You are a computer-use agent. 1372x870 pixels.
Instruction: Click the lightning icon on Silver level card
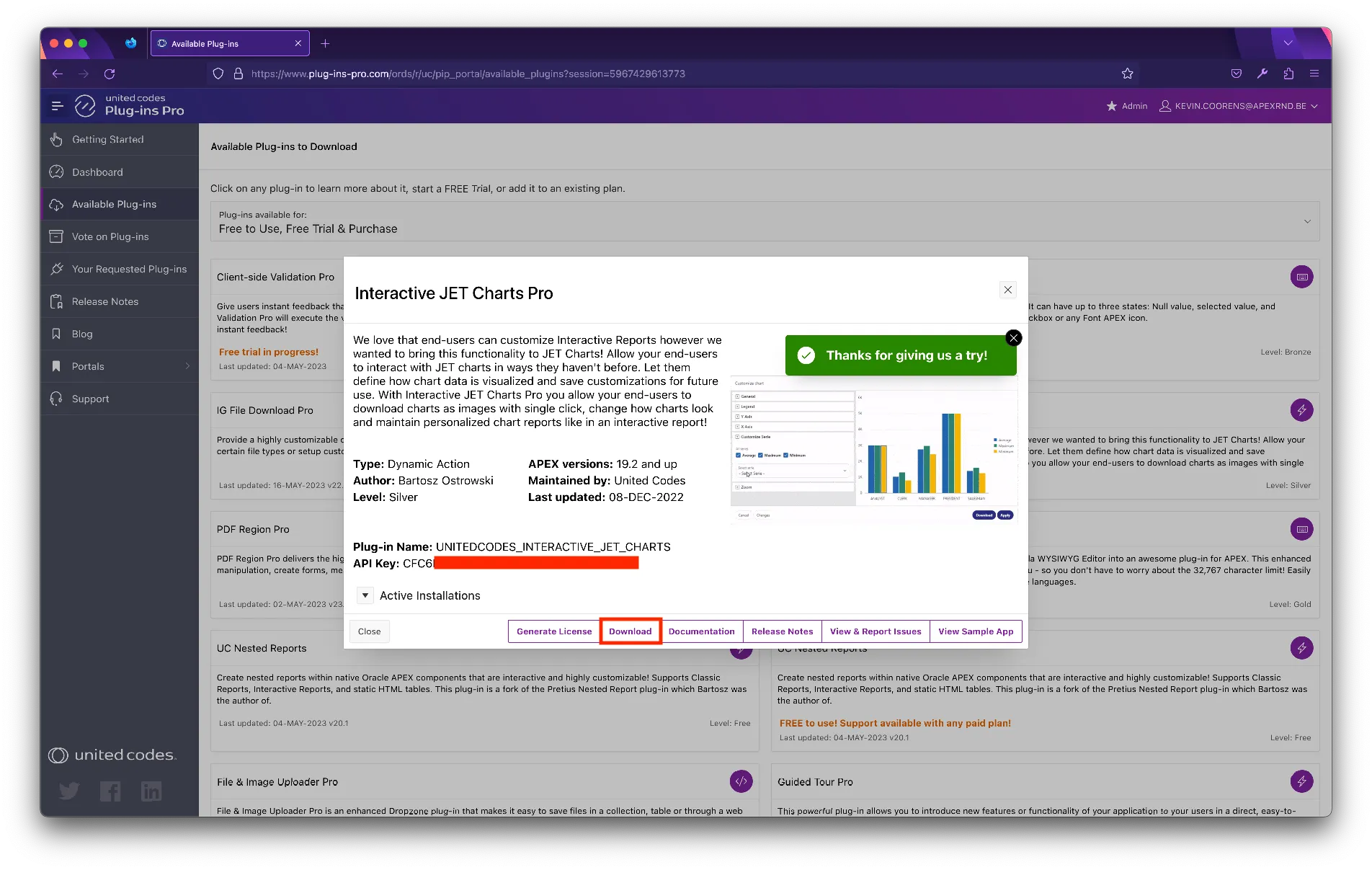pos(1301,410)
